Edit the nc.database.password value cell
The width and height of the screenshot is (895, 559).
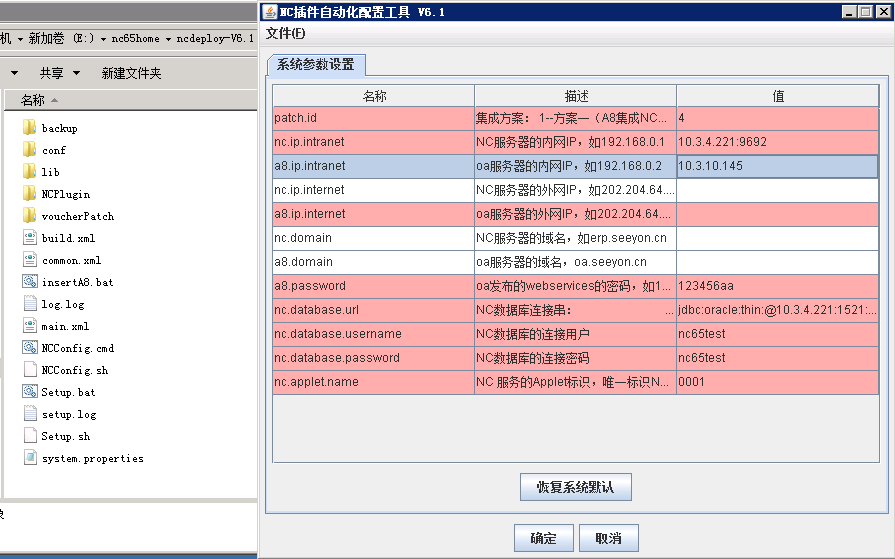click(777, 358)
